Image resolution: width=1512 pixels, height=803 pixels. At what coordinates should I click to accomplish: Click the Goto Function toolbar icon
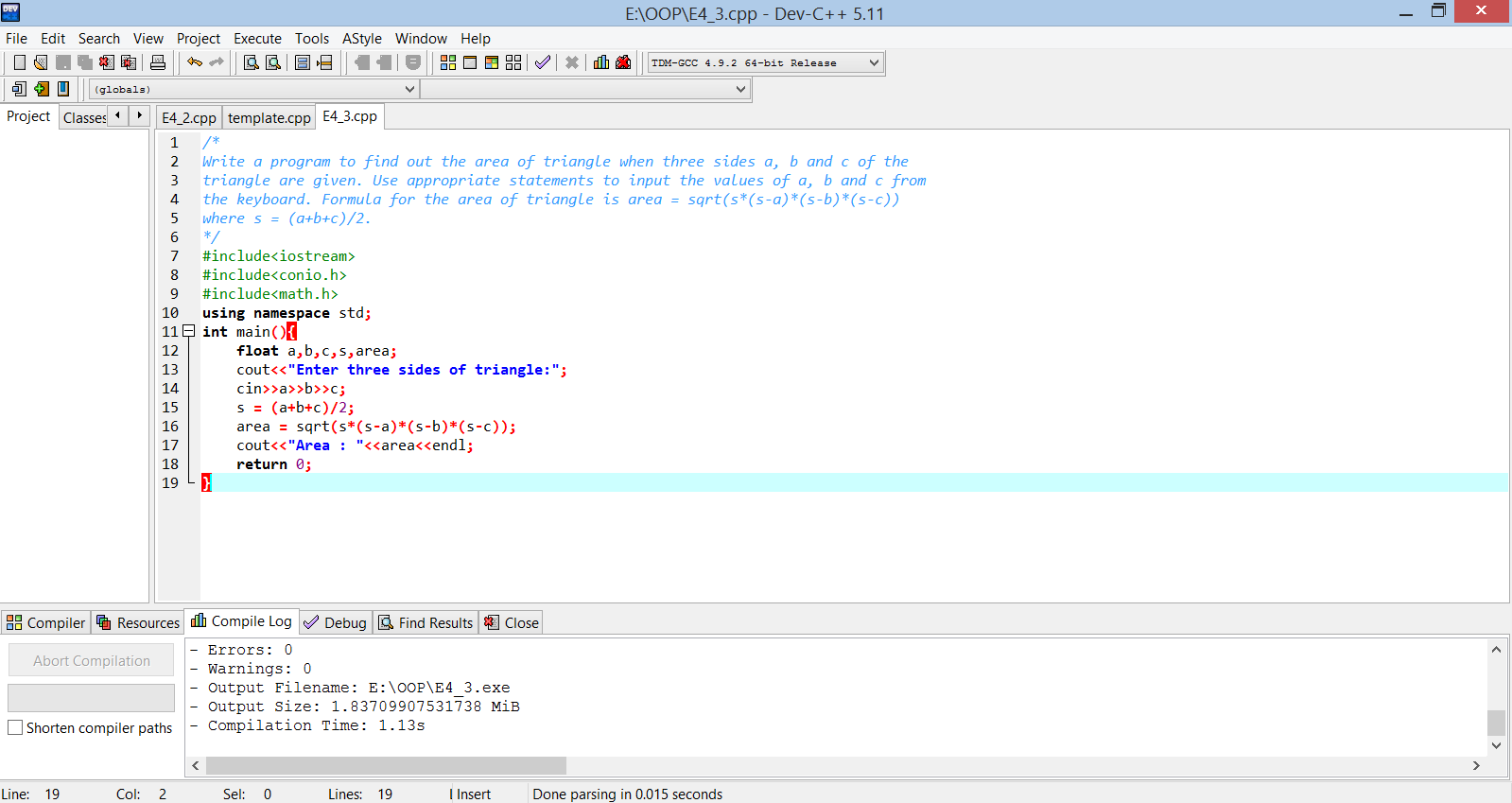[303, 62]
